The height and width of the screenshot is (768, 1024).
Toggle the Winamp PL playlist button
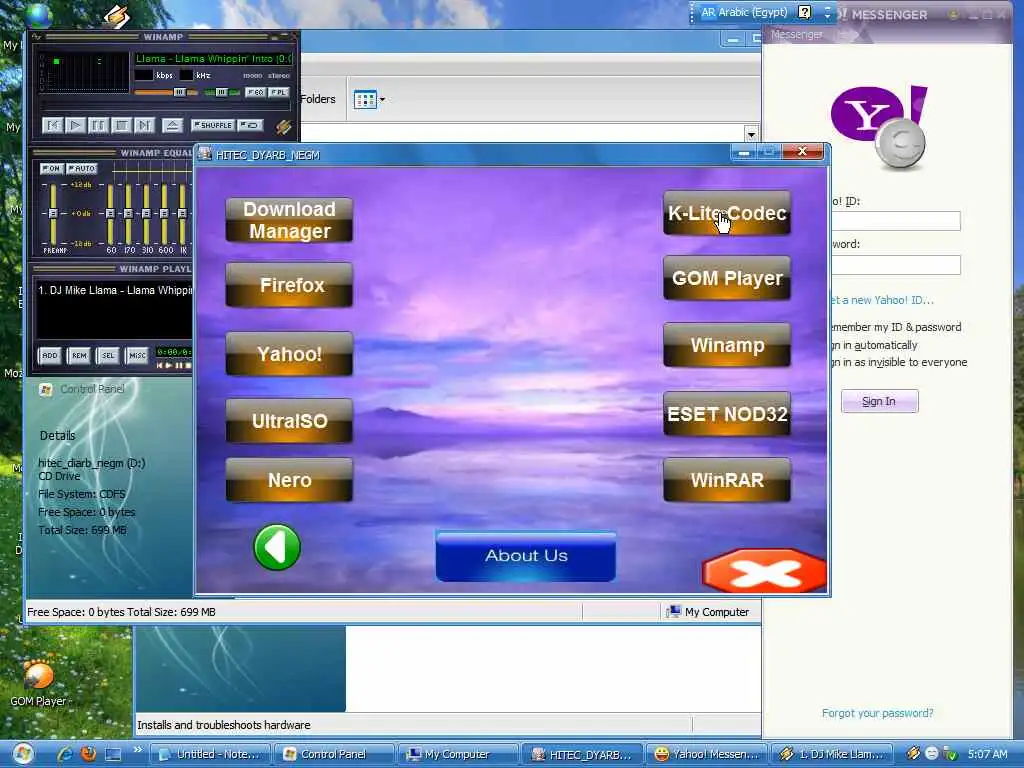279,92
